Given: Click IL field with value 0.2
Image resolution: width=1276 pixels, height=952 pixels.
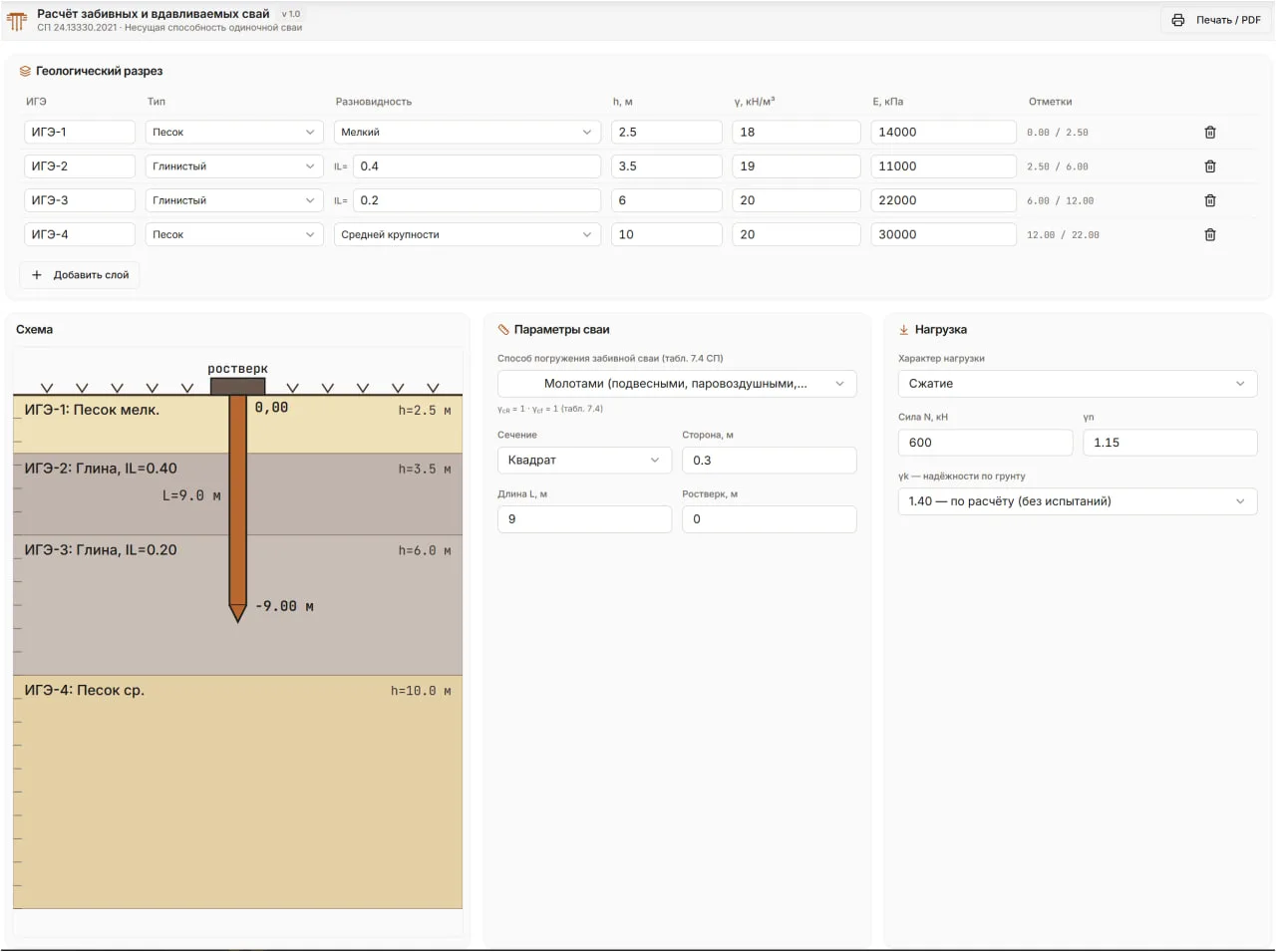Looking at the screenshot, I should click(477, 200).
